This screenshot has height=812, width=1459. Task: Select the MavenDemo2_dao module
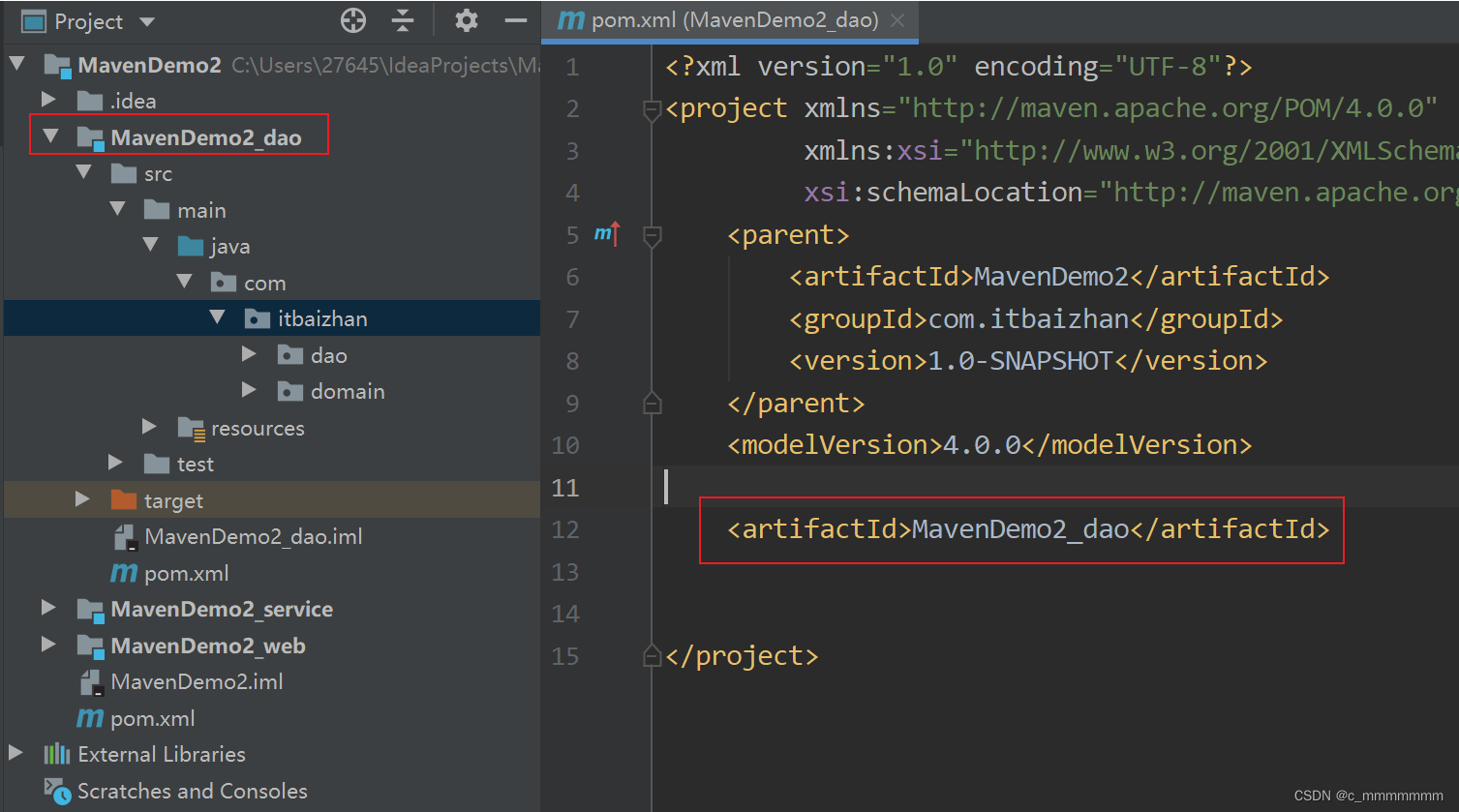coord(206,137)
